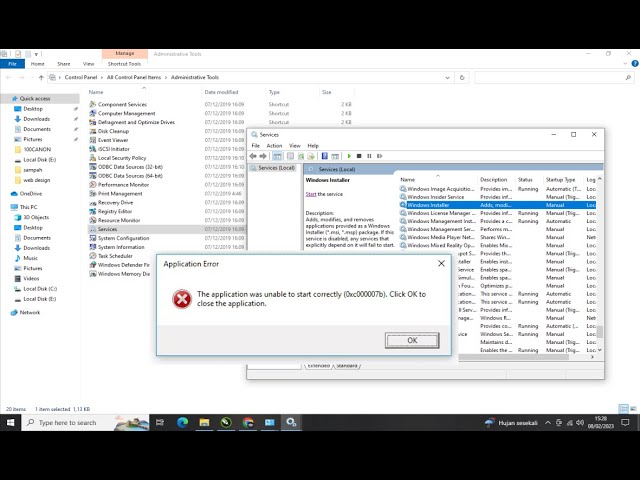
Task: Click the Forward arrow in Services toolbar
Action: [x=263, y=156]
